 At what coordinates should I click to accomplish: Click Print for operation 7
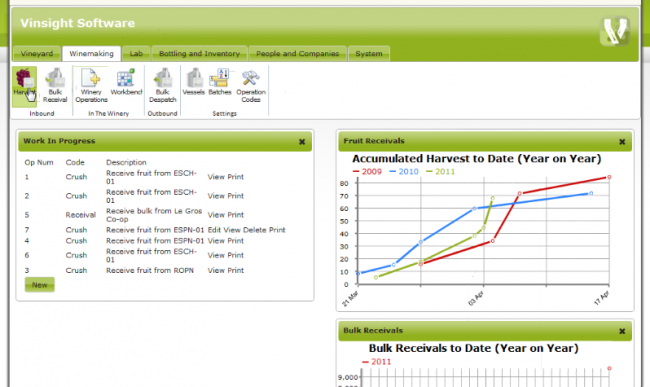coord(277,230)
